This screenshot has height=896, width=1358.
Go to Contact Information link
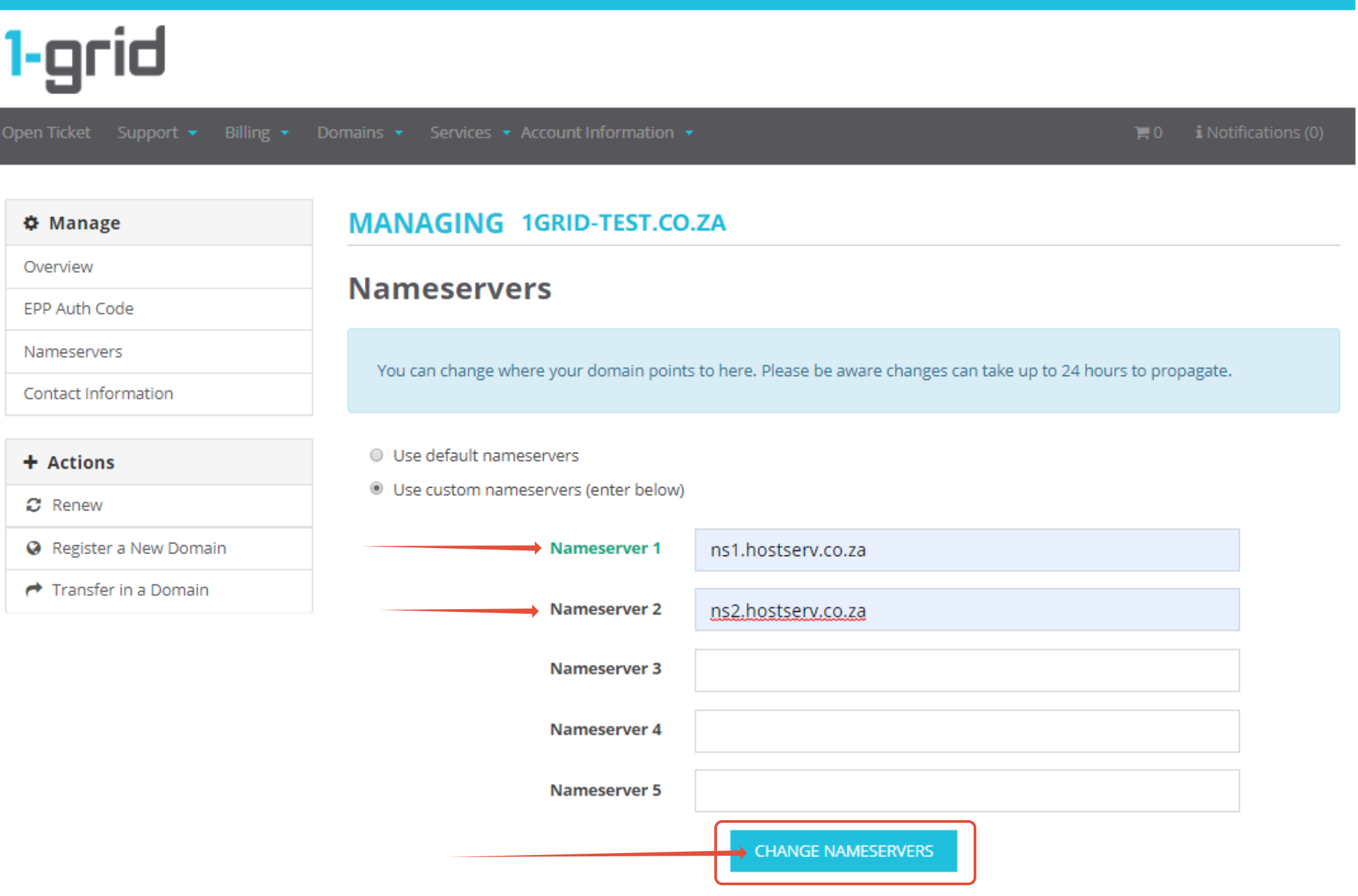pyautogui.click(x=98, y=394)
